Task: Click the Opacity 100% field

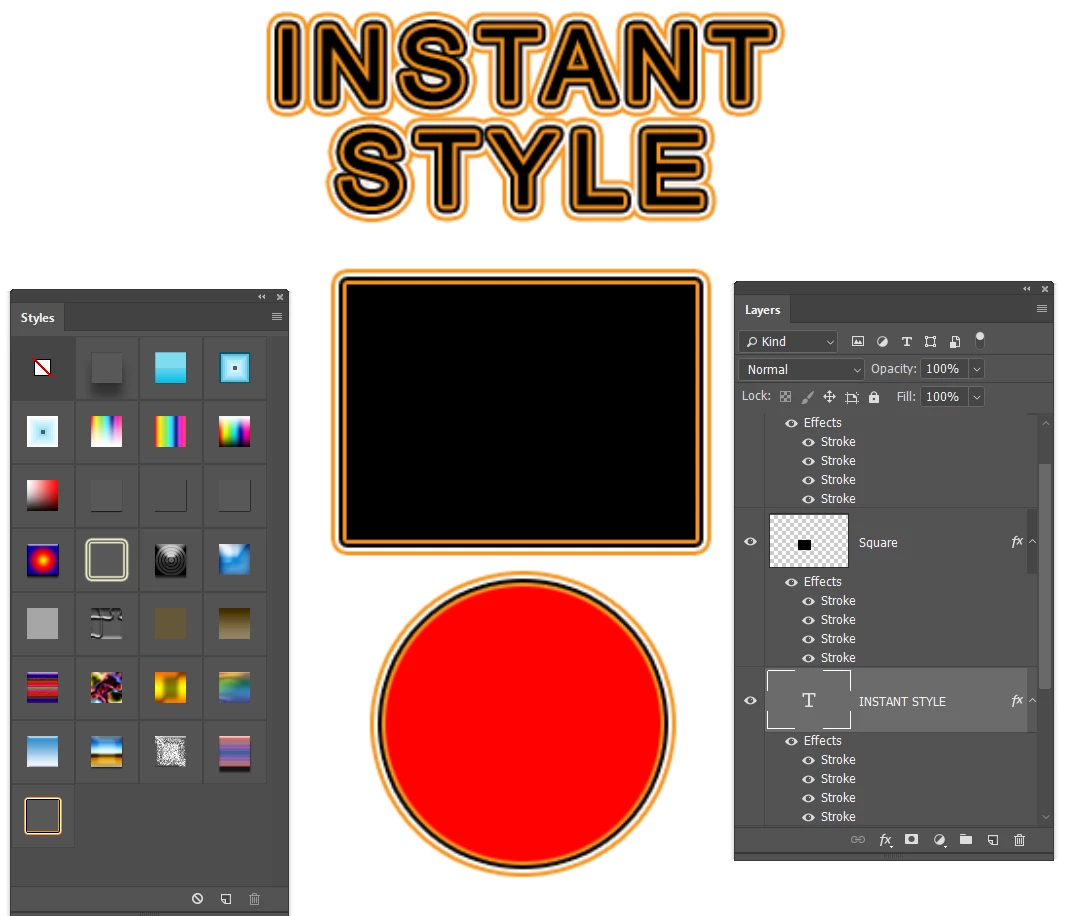Action: 943,369
